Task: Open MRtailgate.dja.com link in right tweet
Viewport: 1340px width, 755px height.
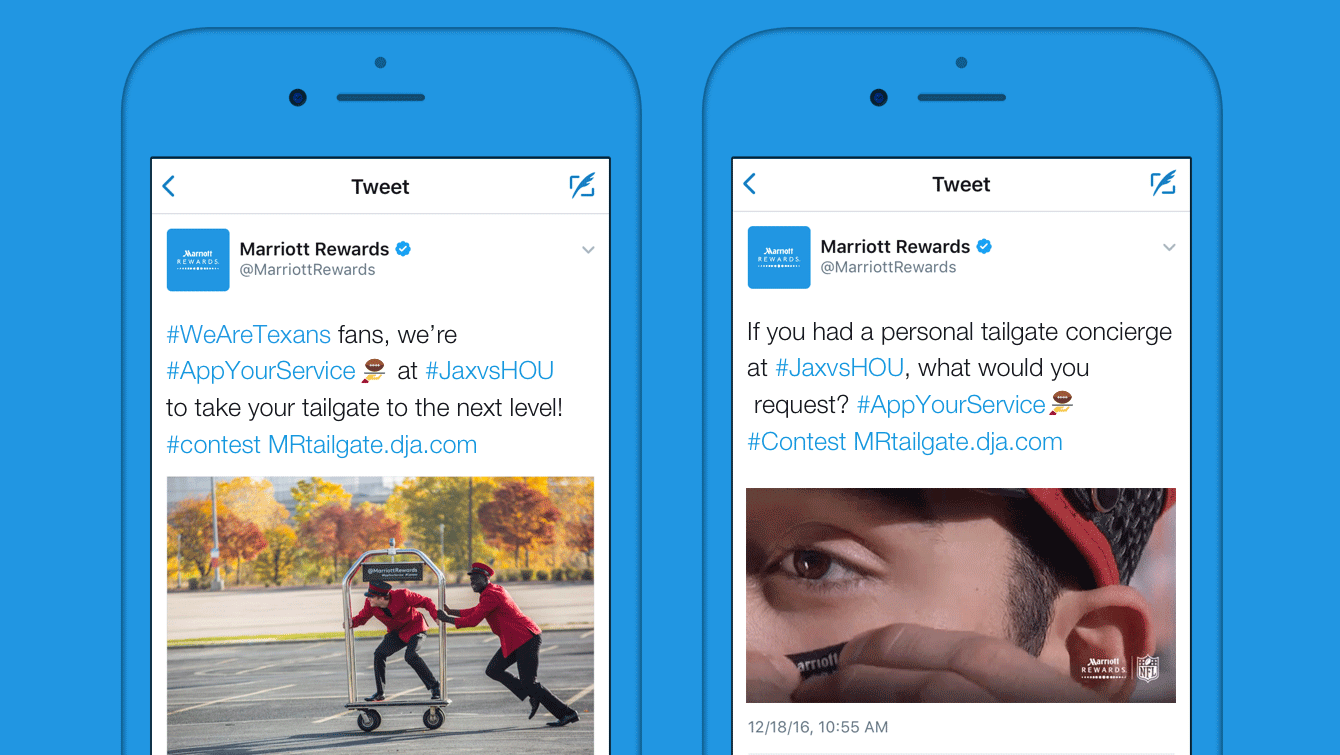Action: [x=957, y=442]
